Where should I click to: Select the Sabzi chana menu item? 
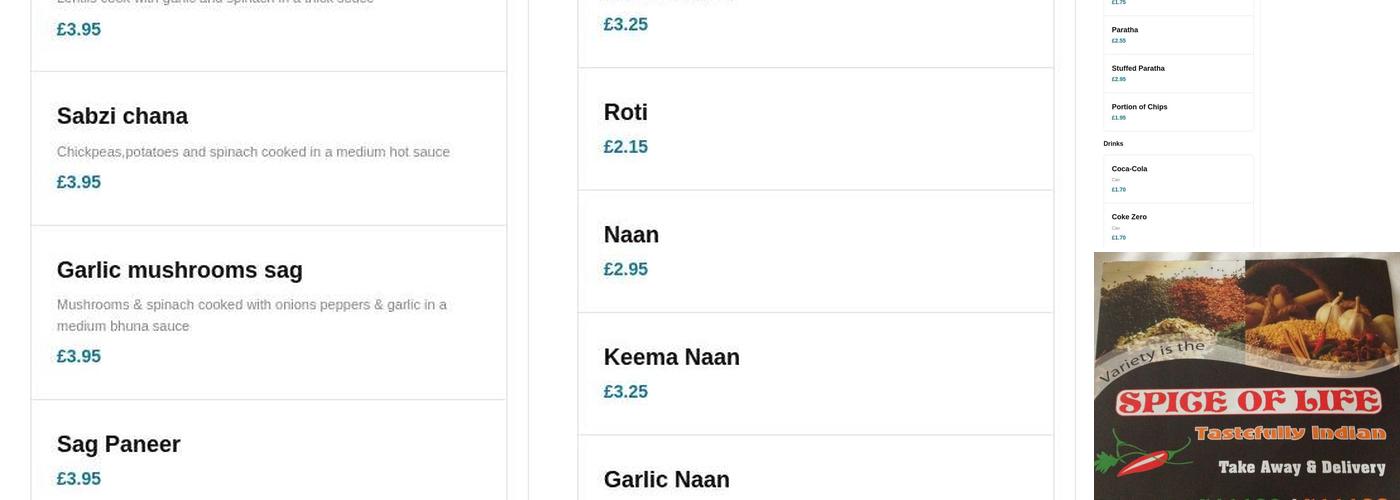click(x=122, y=117)
